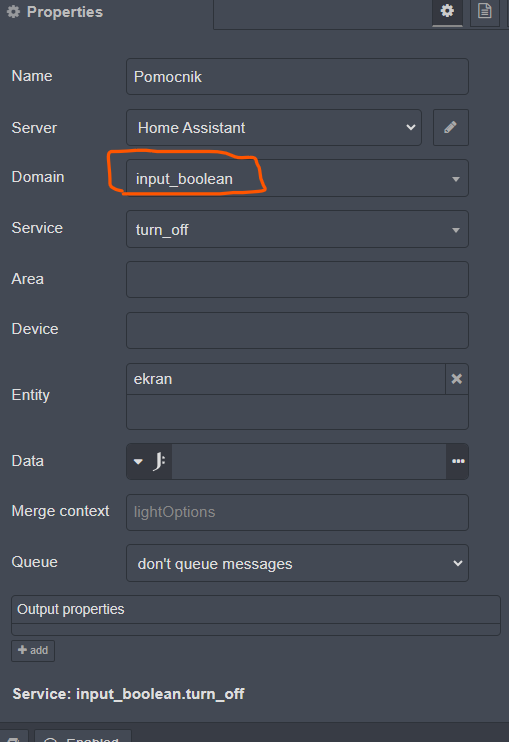Screen dimensions: 509x742
Task: Click the empty Device field
Action: 297,330
